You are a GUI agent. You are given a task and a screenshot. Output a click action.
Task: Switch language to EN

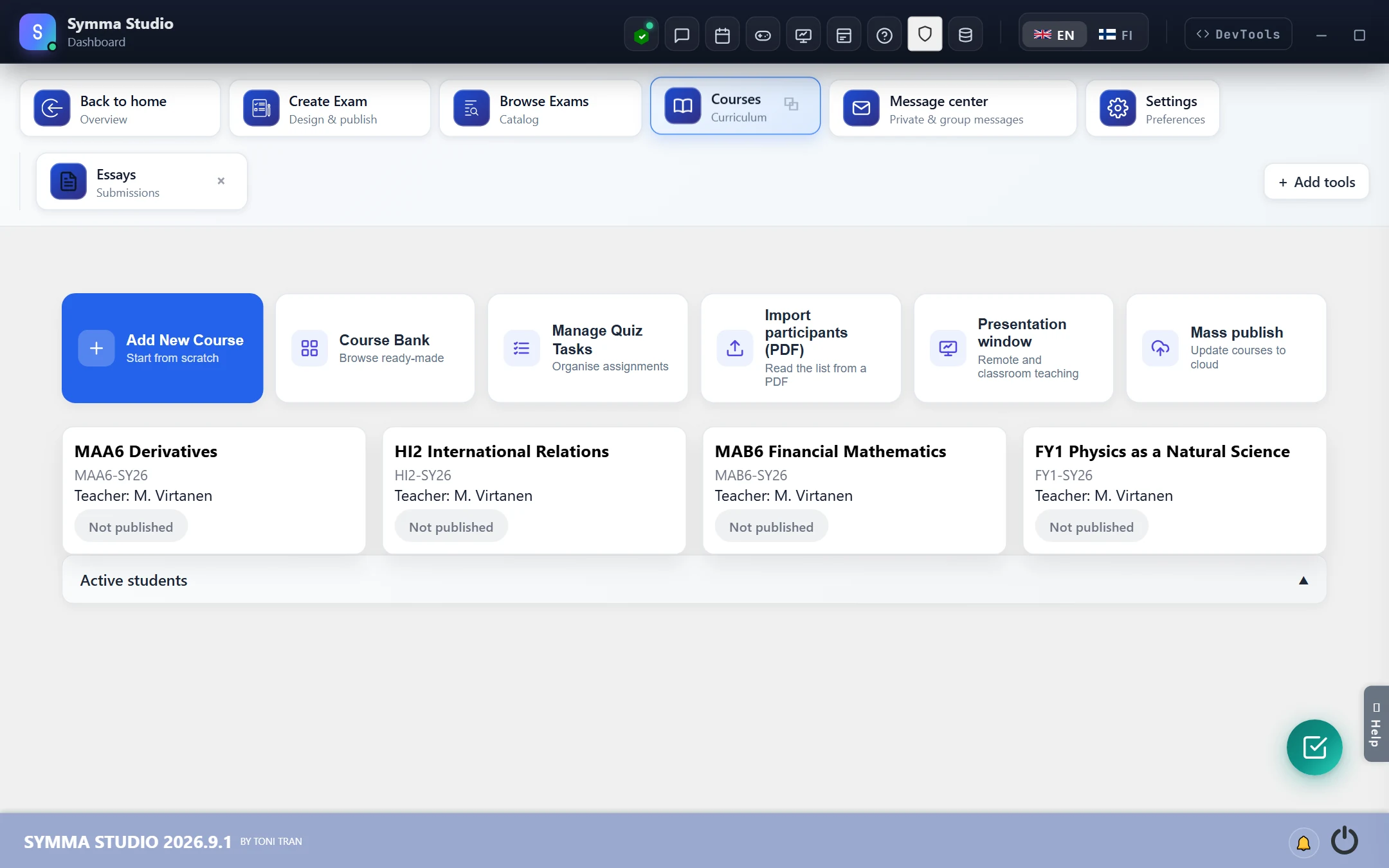1054,35
